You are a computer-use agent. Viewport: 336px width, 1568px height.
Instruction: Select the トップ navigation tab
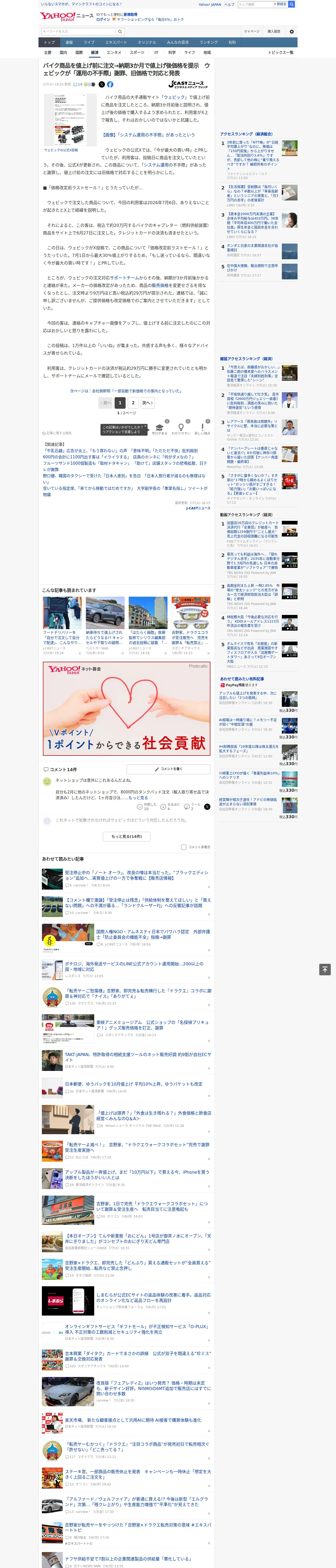50,43
